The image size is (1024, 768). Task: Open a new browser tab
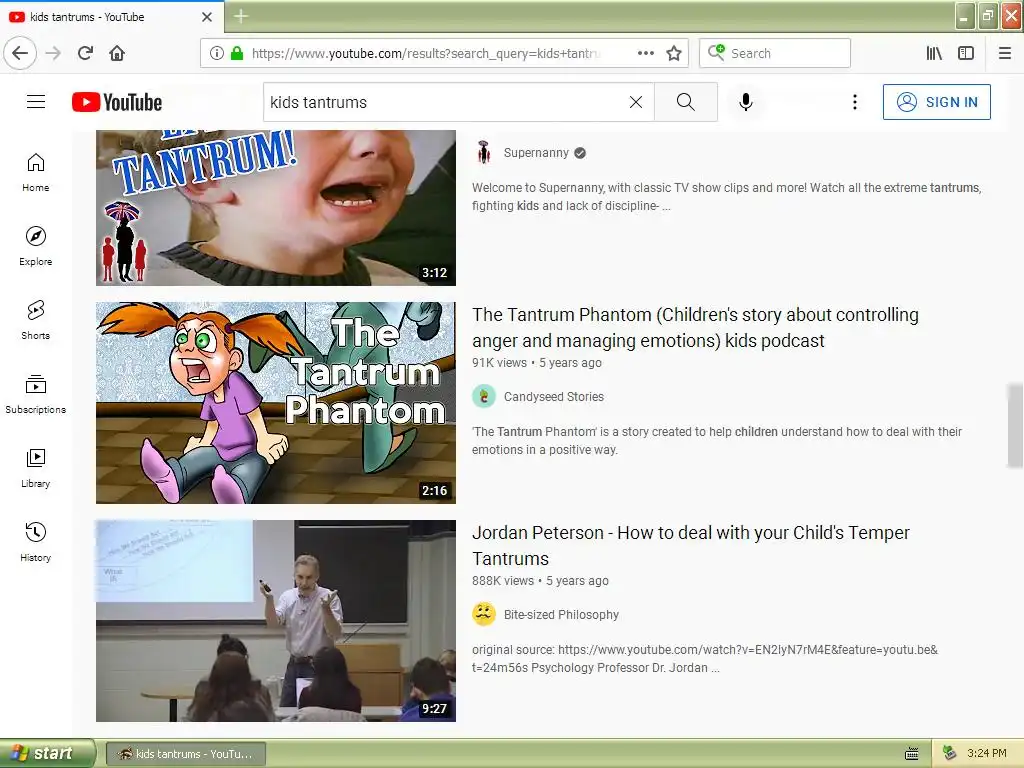pyautogui.click(x=240, y=16)
